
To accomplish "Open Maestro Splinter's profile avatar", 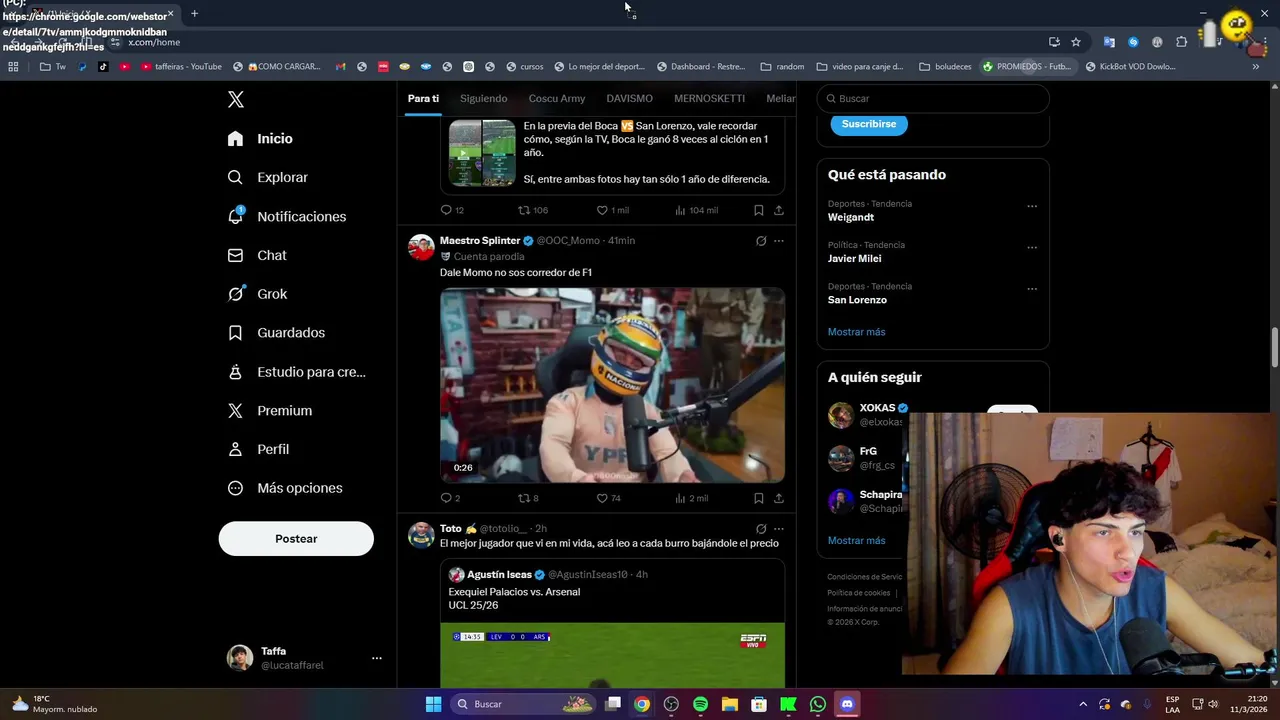I will [421, 247].
